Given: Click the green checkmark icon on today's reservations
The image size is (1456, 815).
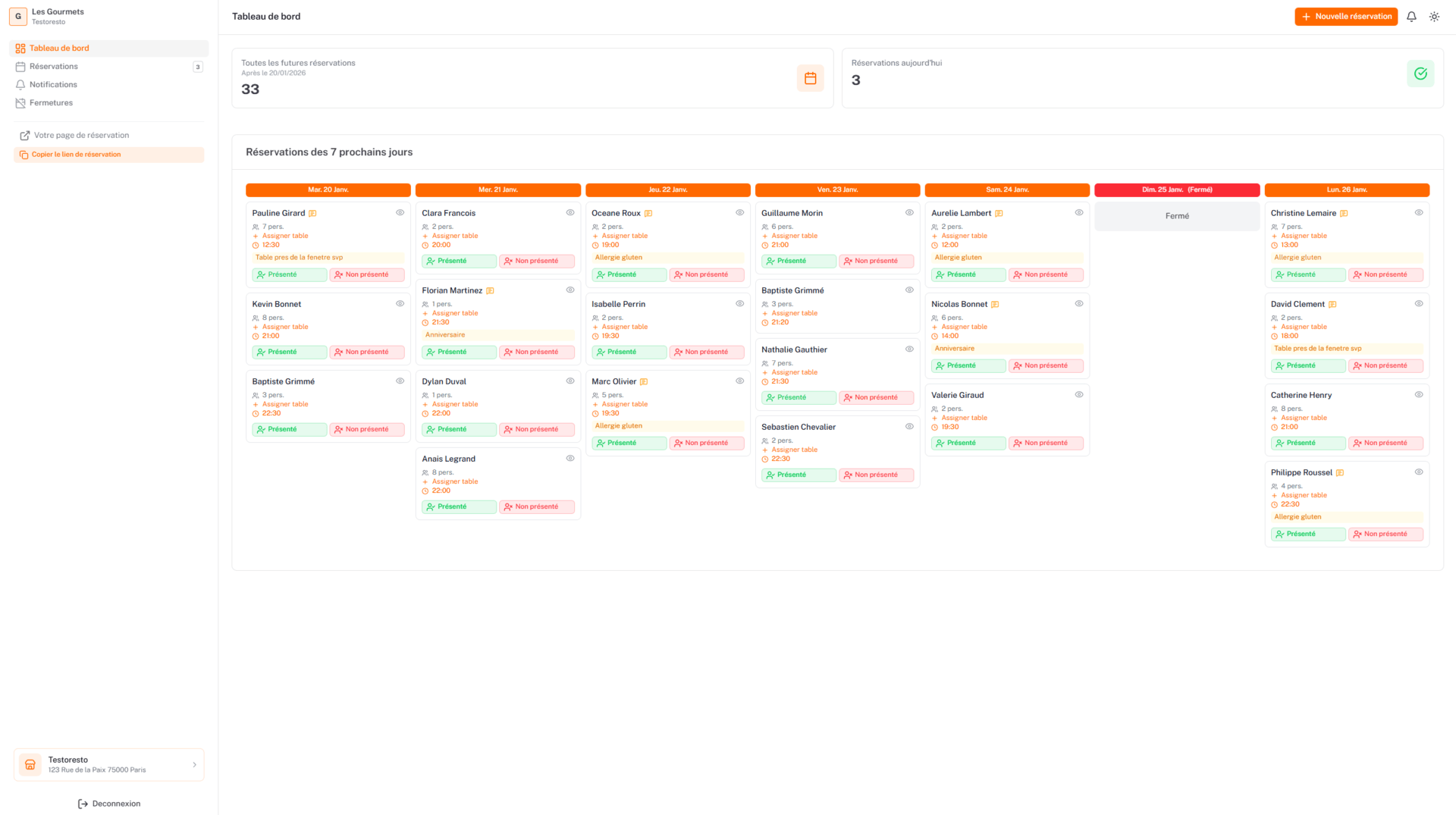Looking at the screenshot, I should click(1420, 74).
